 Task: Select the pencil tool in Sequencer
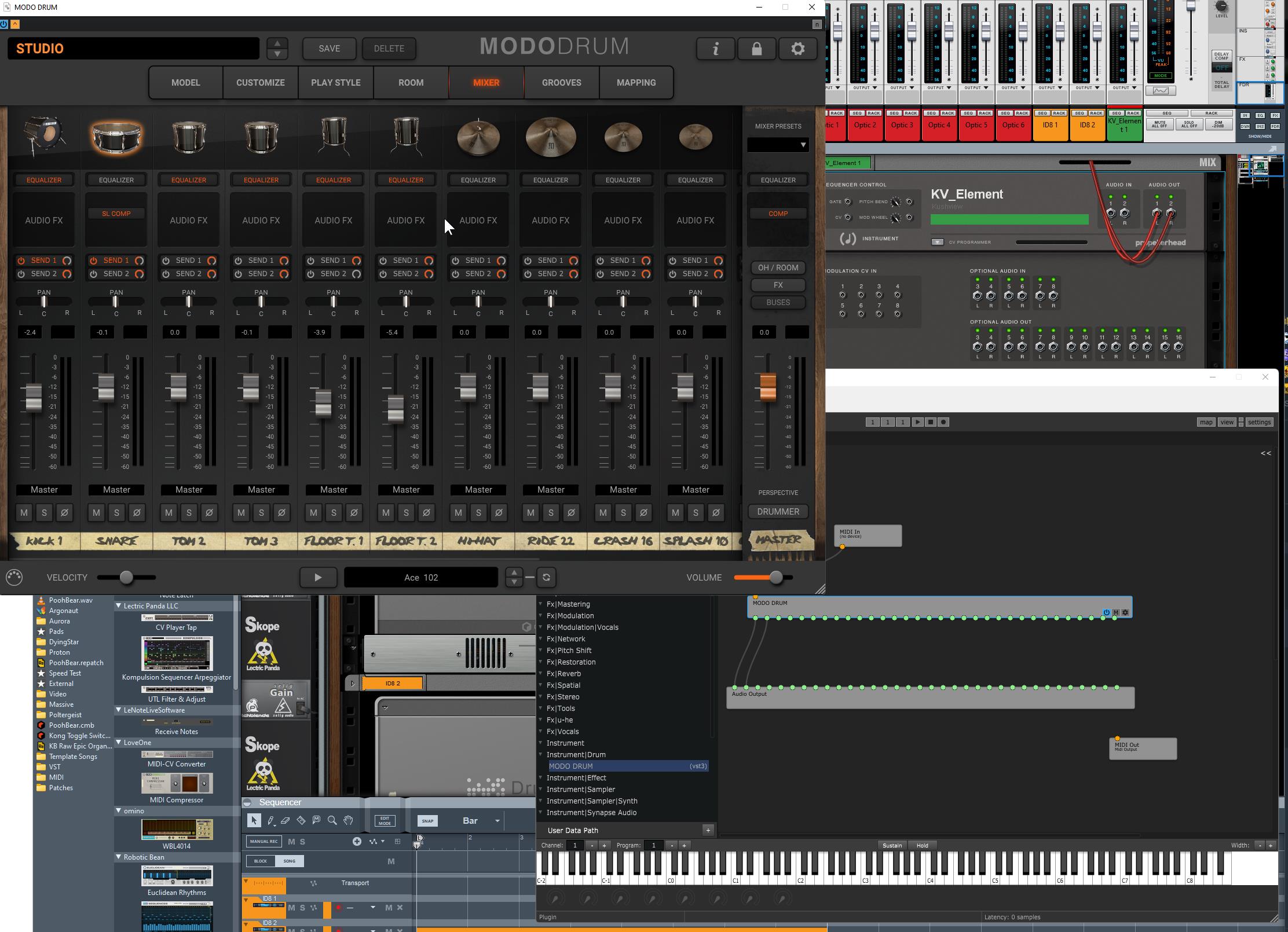pos(270,820)
